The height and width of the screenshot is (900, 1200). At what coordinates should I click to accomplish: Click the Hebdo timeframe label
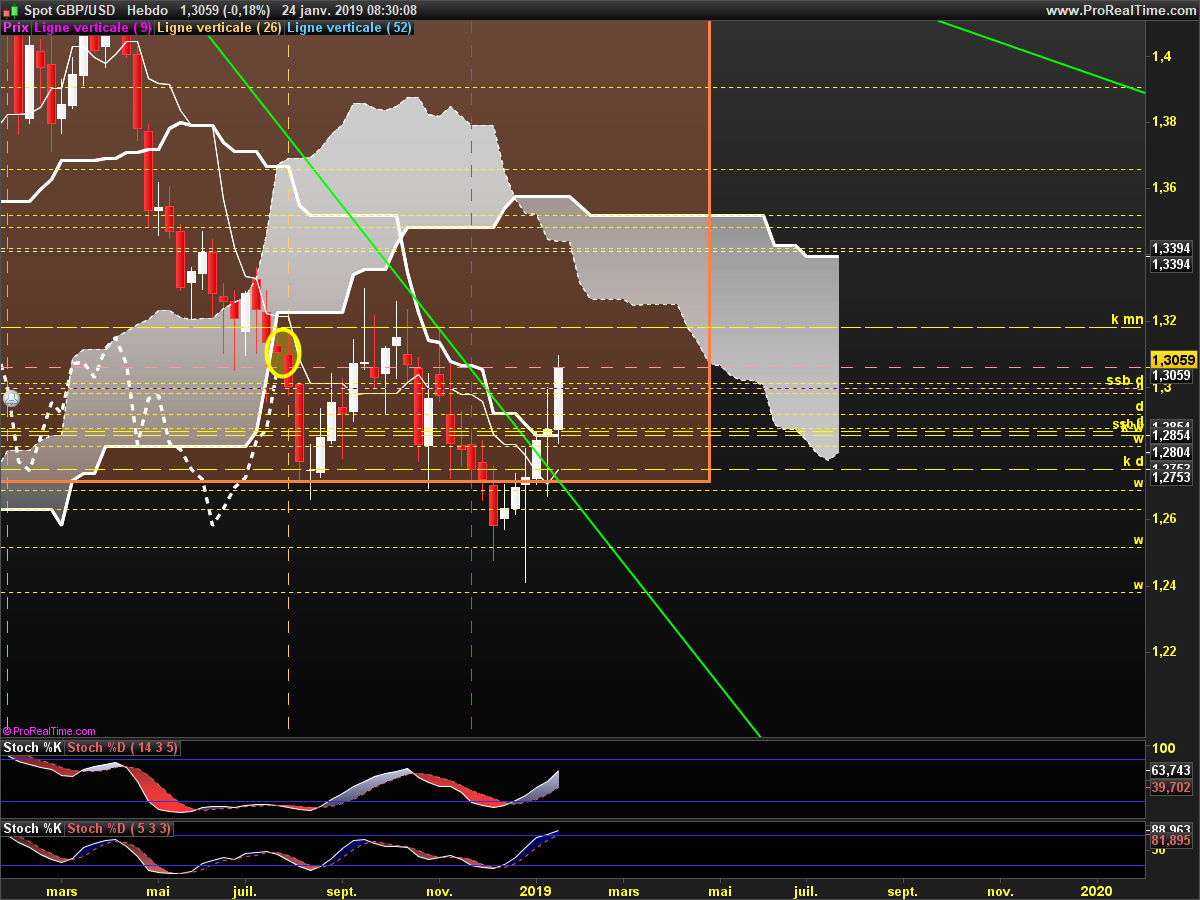[148, 10]
